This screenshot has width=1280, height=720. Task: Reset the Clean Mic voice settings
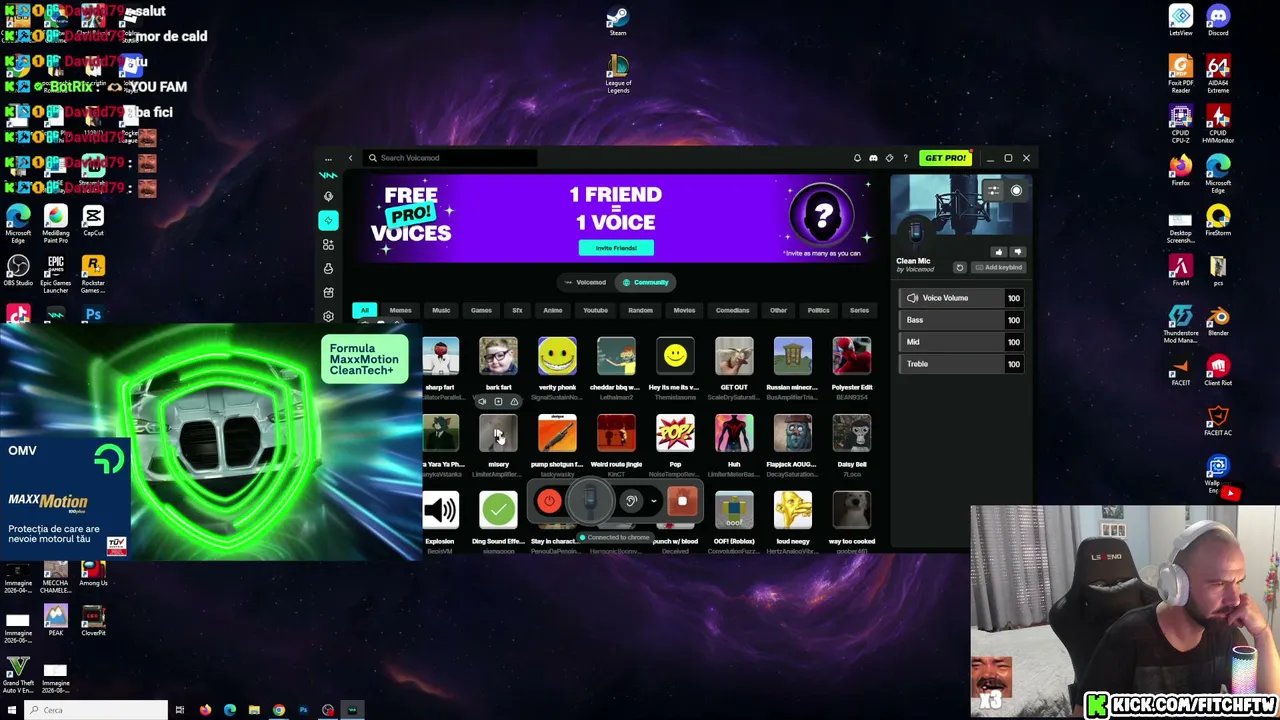coord(960,268)
